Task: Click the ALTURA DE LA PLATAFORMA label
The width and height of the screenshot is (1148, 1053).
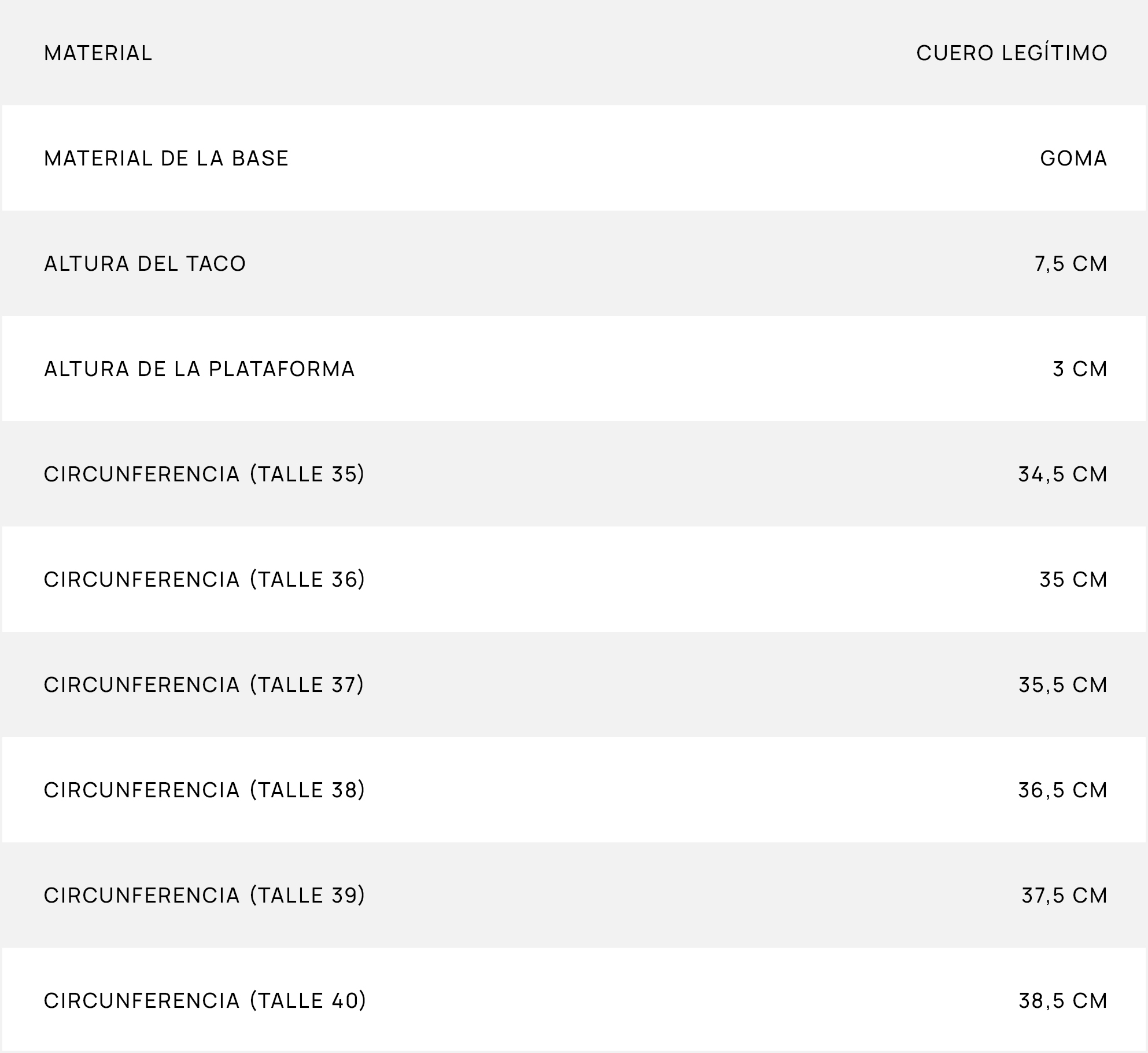Action: pyautogui.click(x=200, y=369)
